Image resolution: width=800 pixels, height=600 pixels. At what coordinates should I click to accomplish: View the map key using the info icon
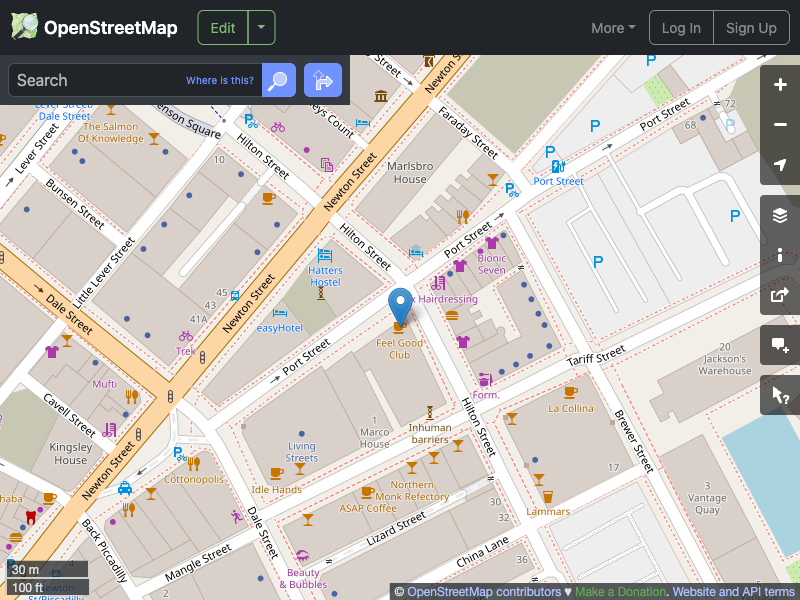(x=780, y=255)
